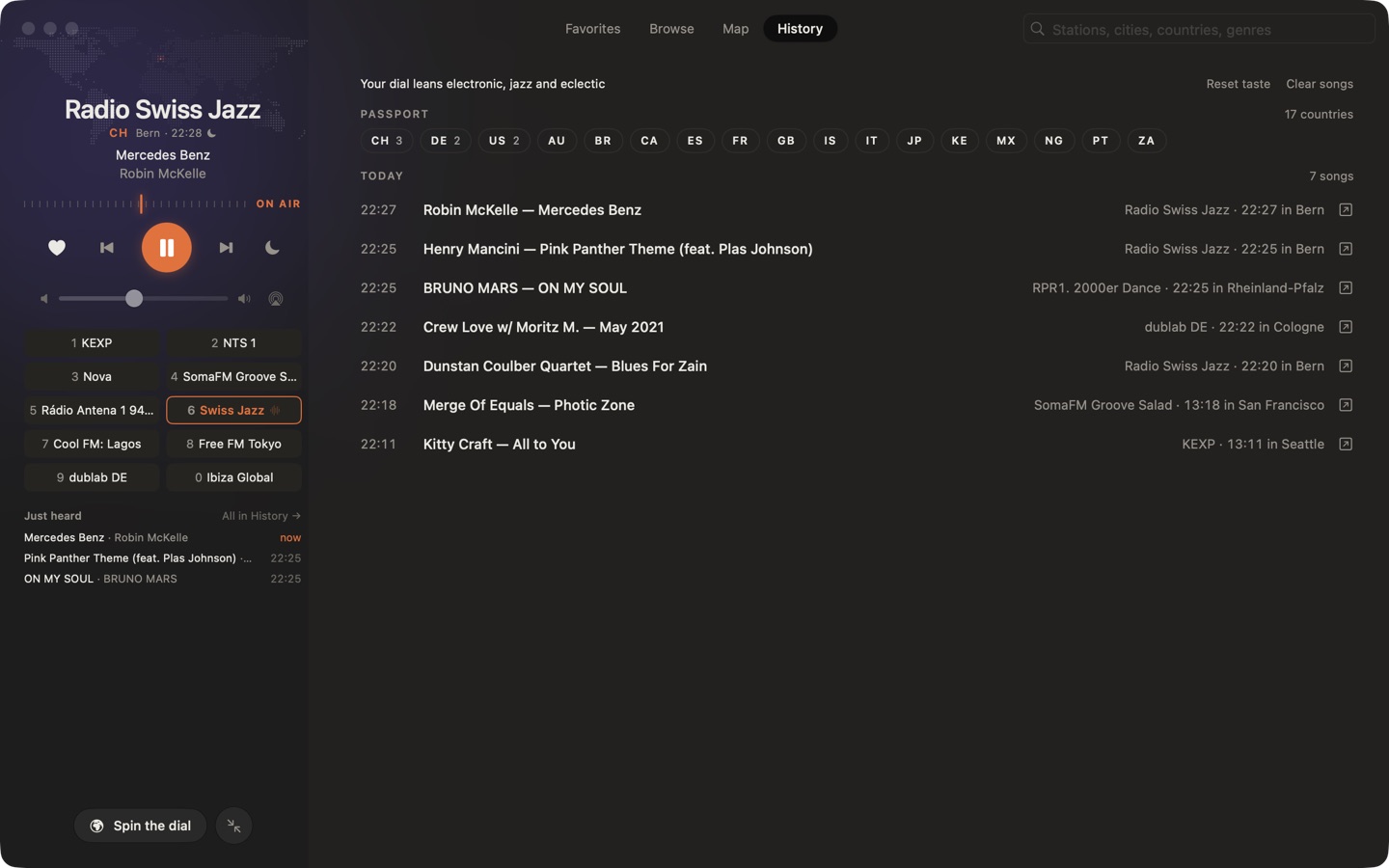1389x868 pixels.
Task: Select the US passport country chip
Action: tap(504, 141)
